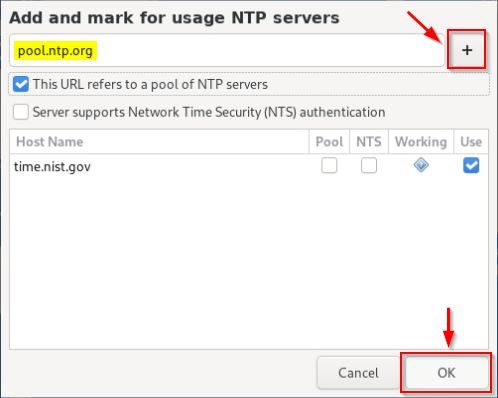Screen dimensions: 498x398
Task: Click the plus button to add server
Action: pyautogui.click(x=467, y=50)
